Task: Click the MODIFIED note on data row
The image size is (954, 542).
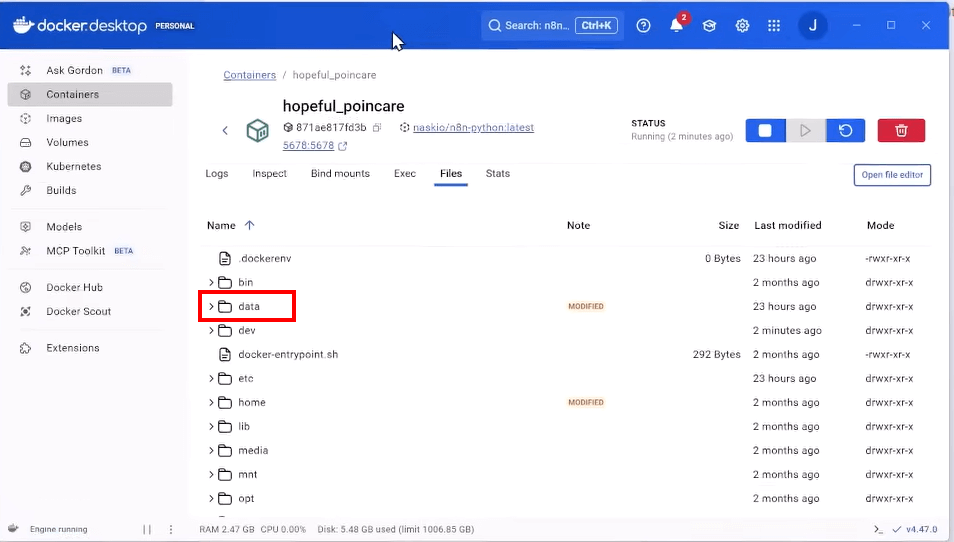Action: click(586, 306)
